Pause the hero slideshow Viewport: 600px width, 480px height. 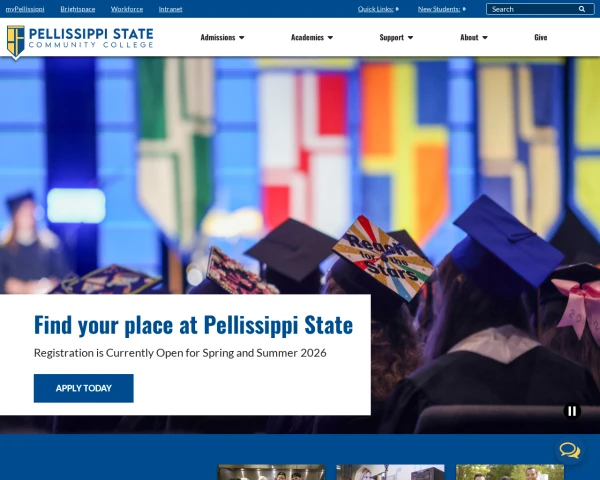pos(572,411)
